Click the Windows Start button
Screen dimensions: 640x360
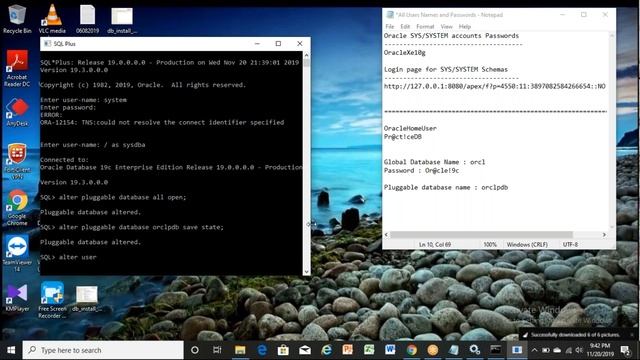11,350
